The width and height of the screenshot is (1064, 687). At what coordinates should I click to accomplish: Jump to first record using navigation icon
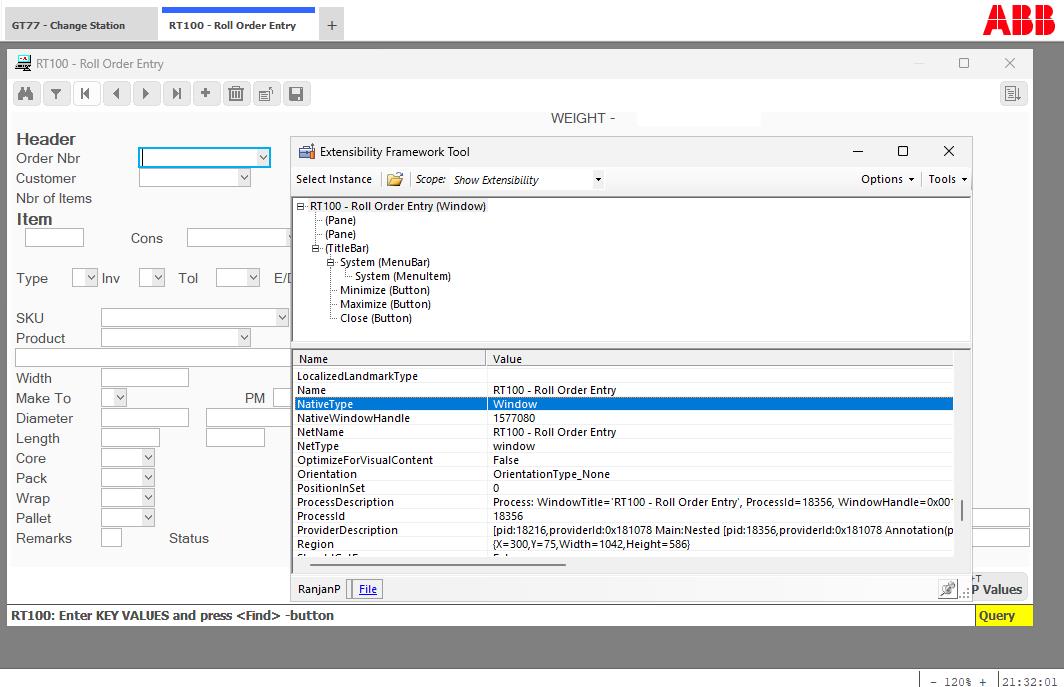click(x=87, y=93)
